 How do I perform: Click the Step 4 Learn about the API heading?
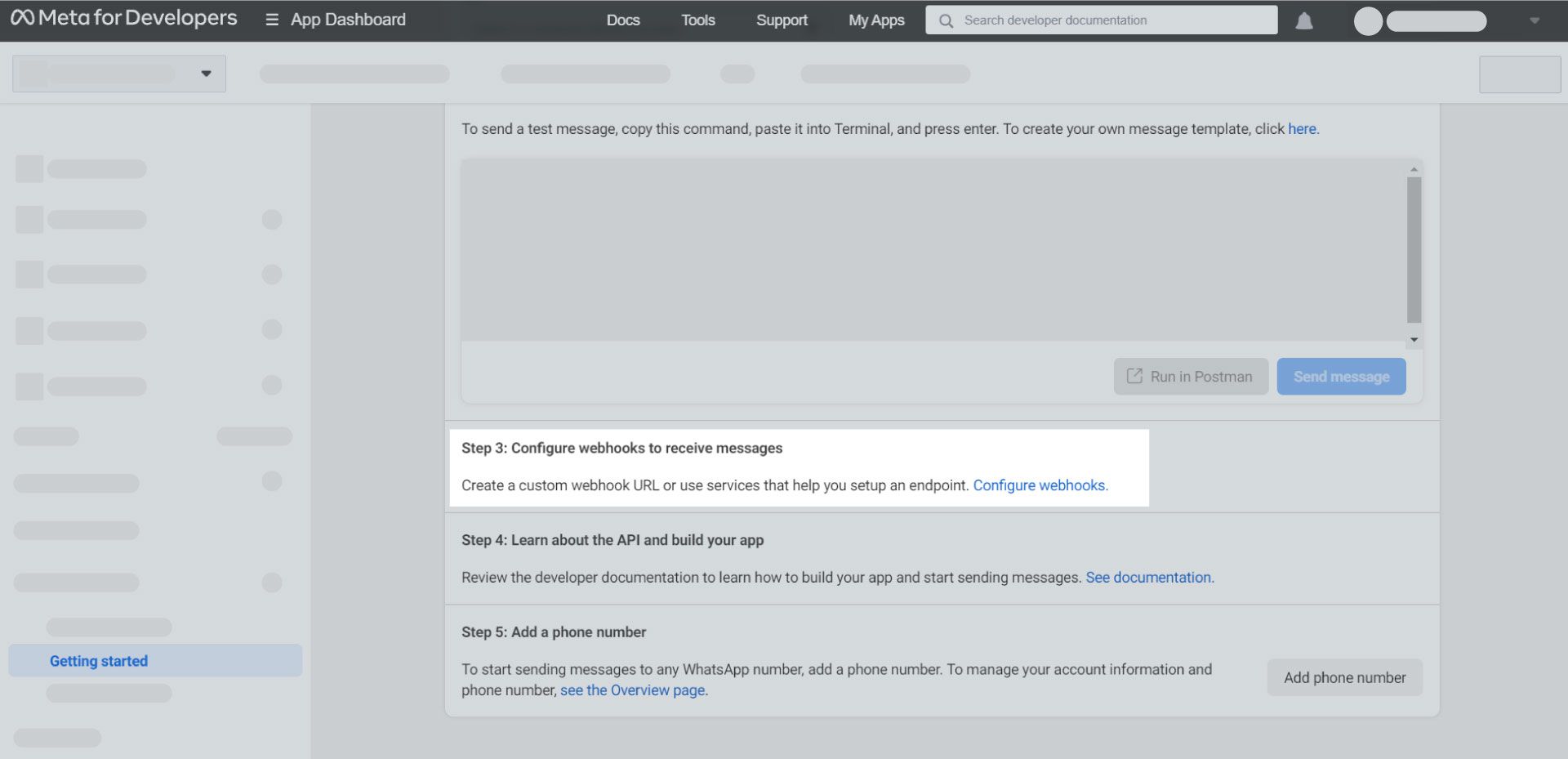pos(612,540)
